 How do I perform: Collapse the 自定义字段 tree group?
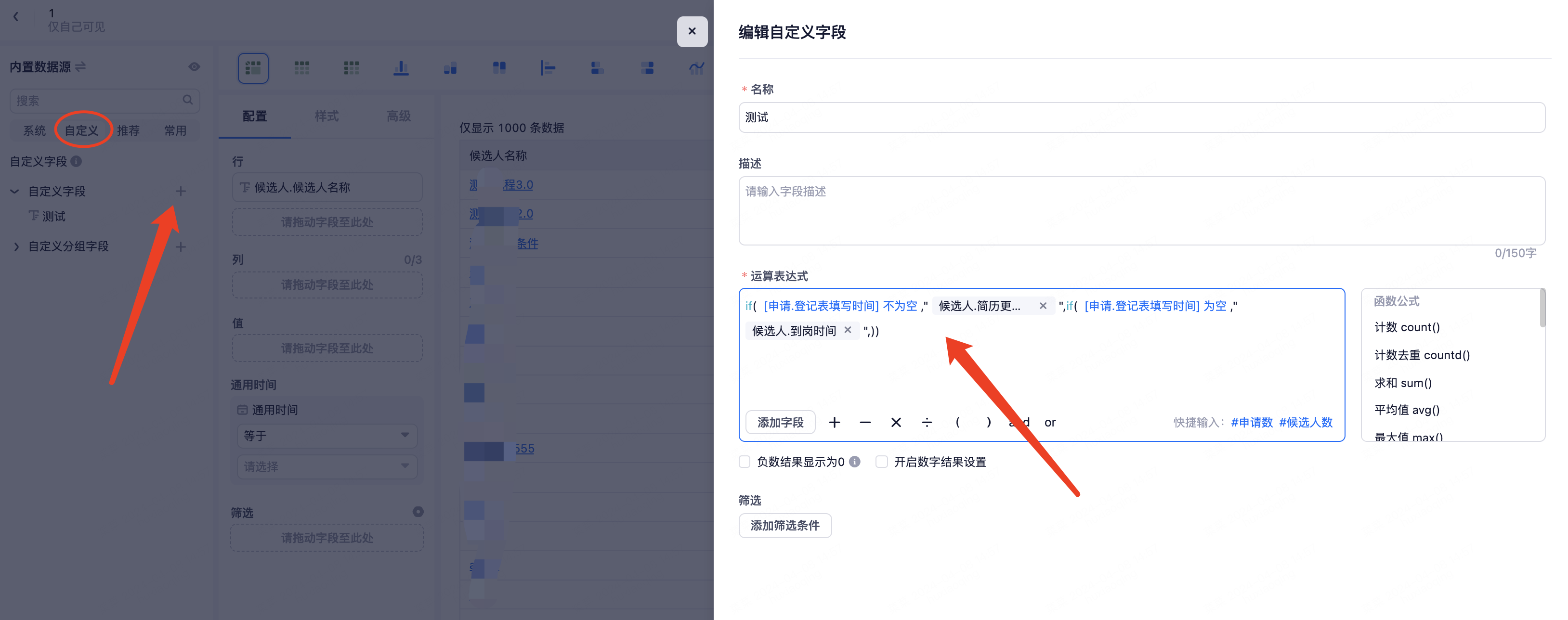(x=14, y=191)
